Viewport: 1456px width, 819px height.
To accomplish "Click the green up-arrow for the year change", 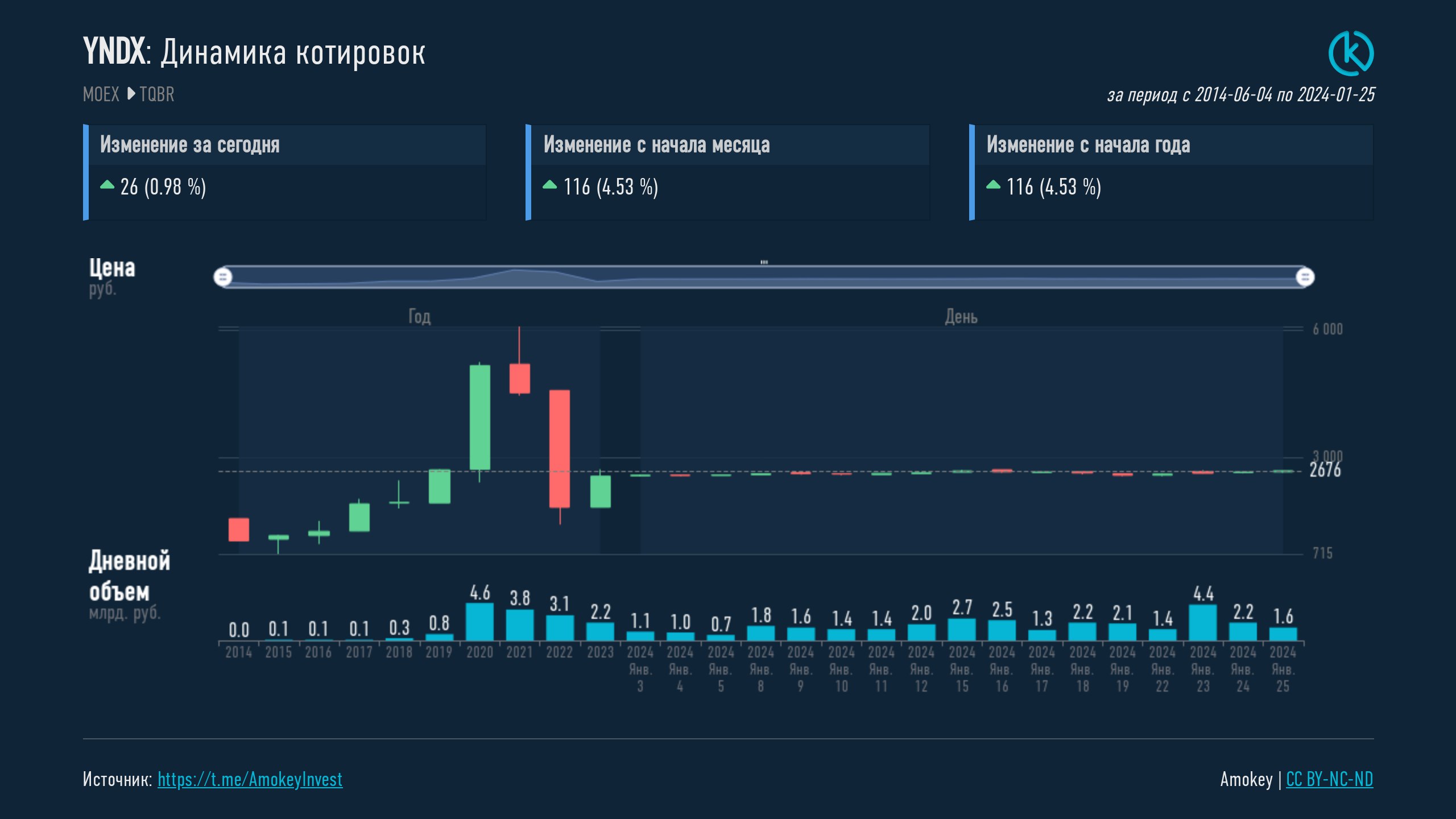I will click(x=992, y=185).
